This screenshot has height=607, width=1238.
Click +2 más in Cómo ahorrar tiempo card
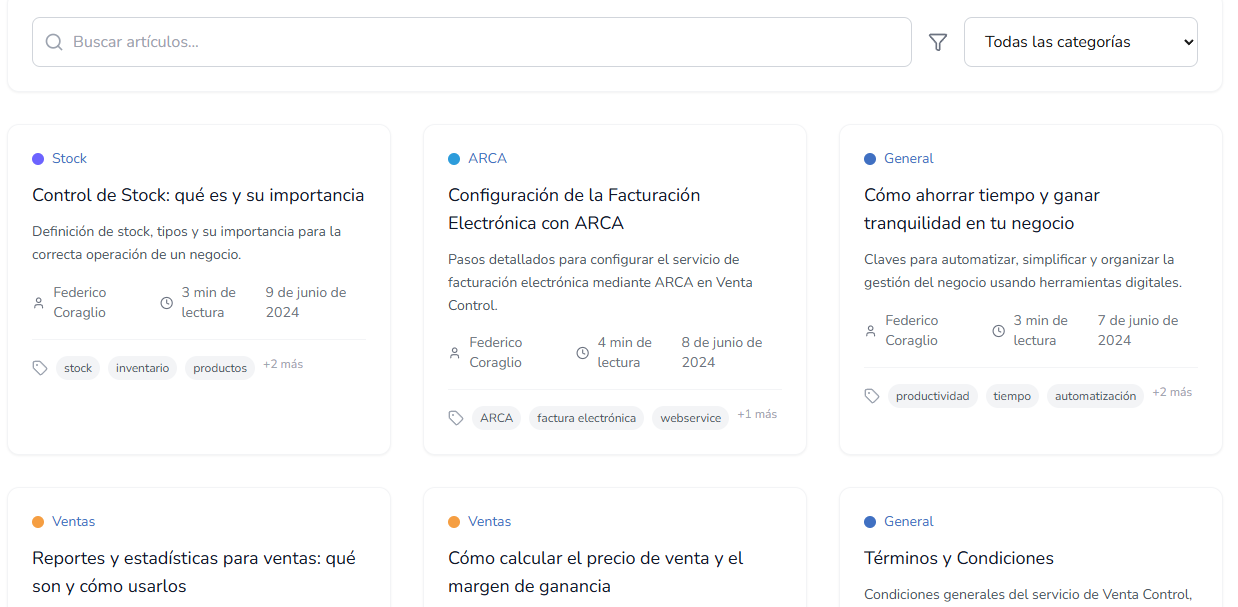pos(1172,392)
